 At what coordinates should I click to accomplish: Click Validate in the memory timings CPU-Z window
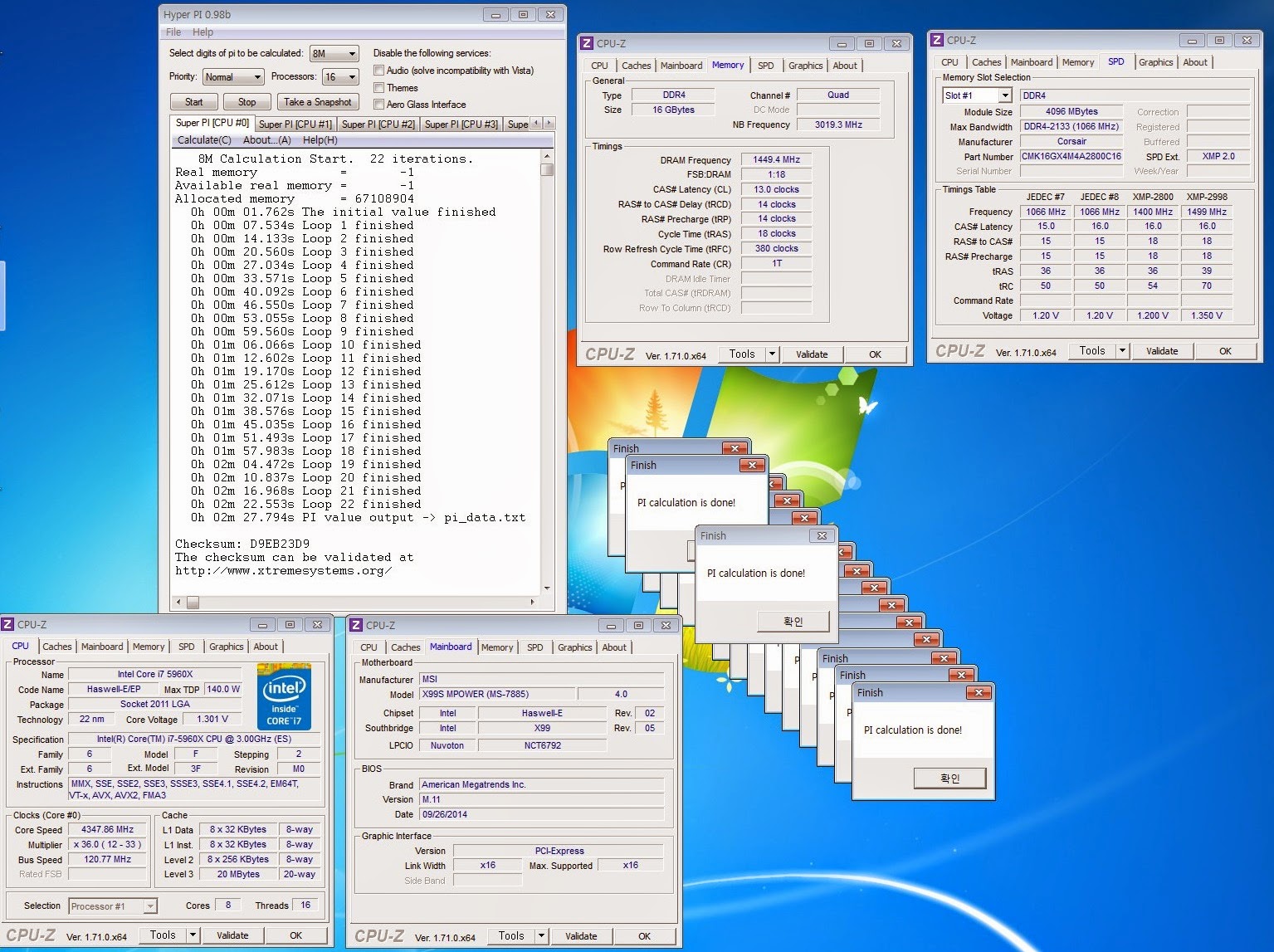click(812, 354)
